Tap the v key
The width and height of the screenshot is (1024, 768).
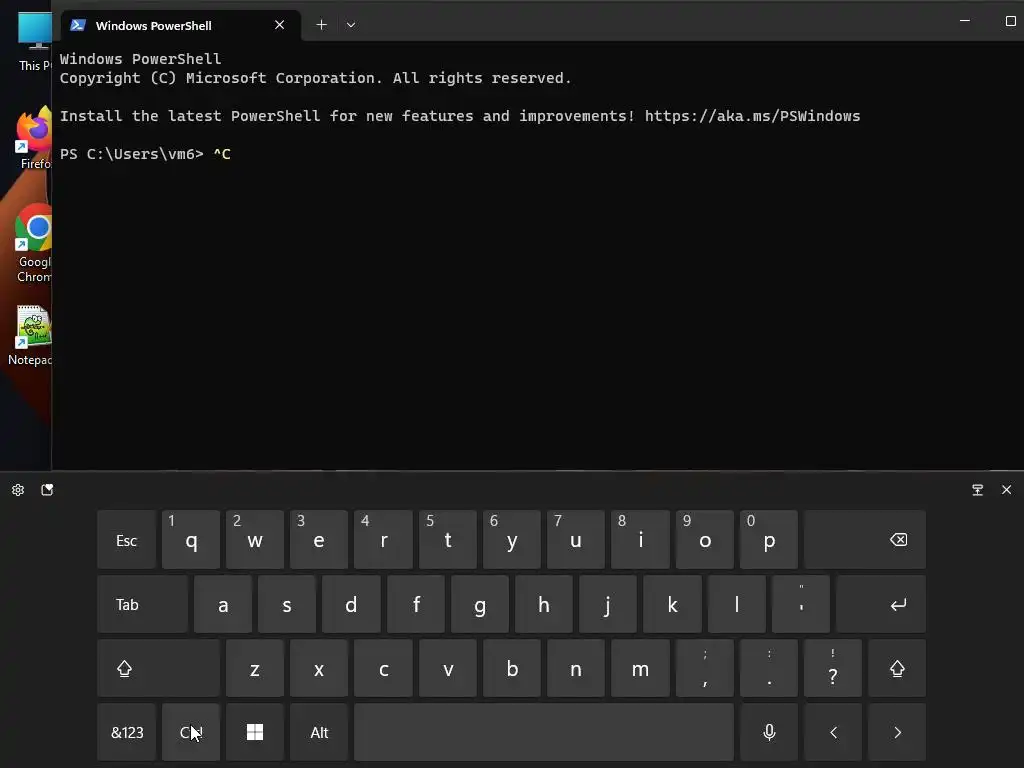447,668
